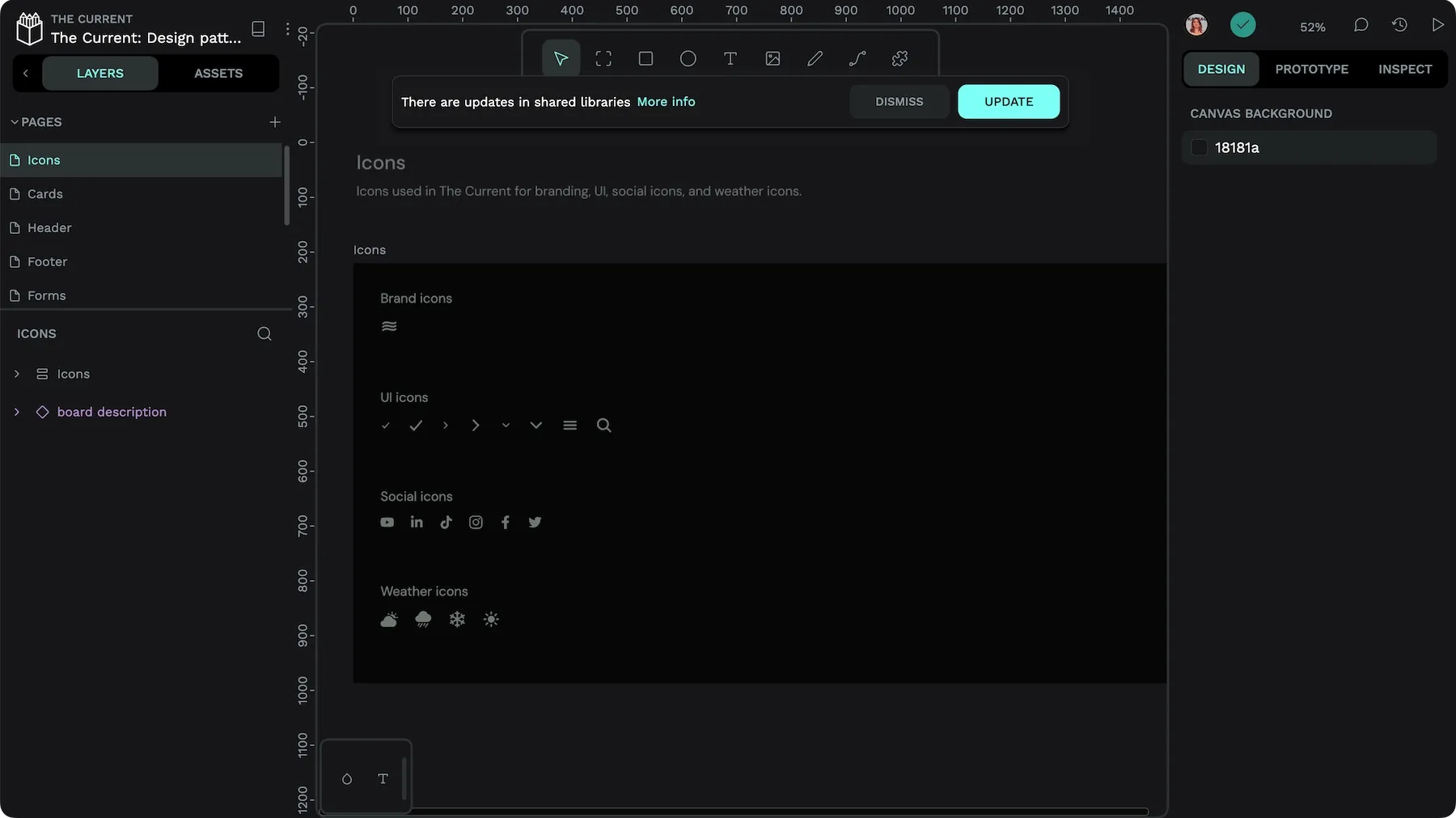Image resolution: width=1456 pixels, height=818 pixels.
Task: Open the Header page
Action: point(142,227)
